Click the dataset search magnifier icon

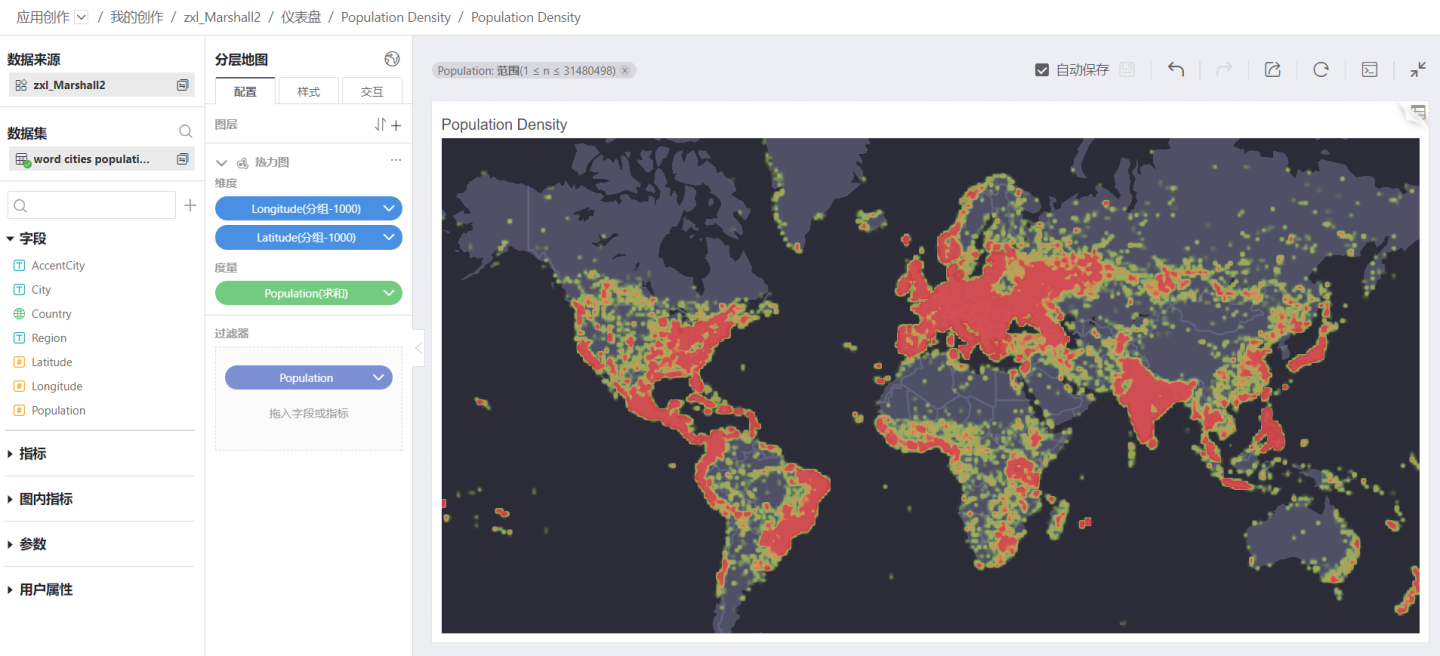pyautogui.click(x=185, y=132)
